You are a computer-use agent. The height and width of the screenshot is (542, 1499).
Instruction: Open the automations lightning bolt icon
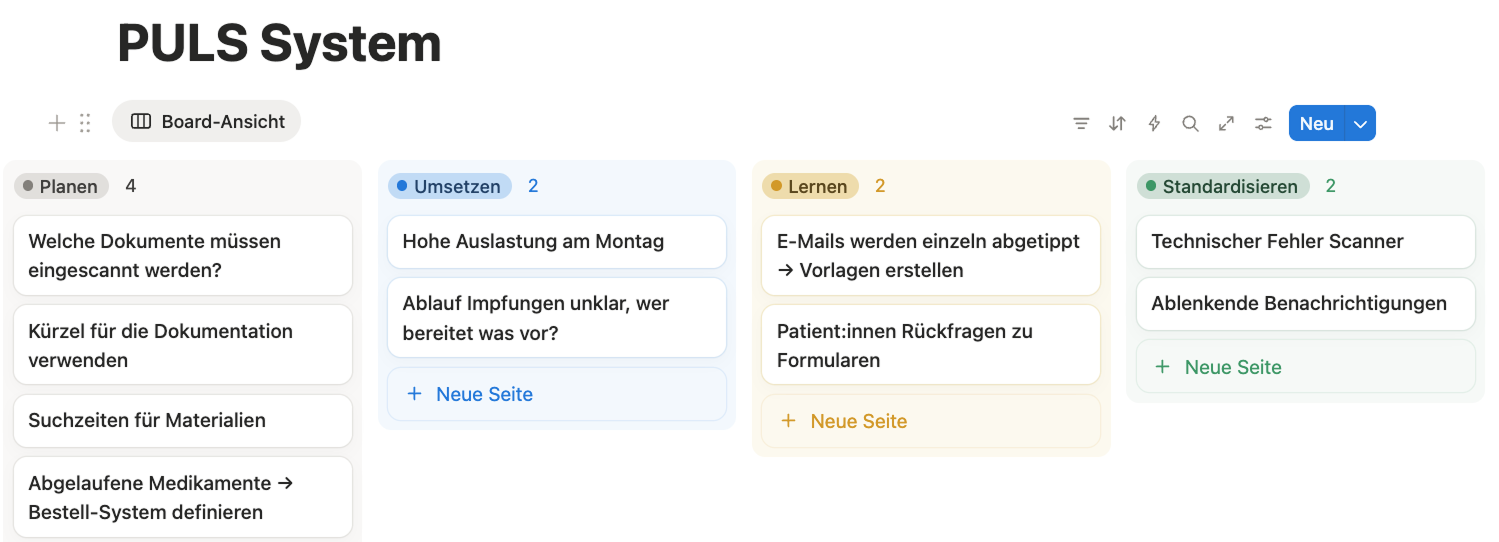(x=1154, y=123)
